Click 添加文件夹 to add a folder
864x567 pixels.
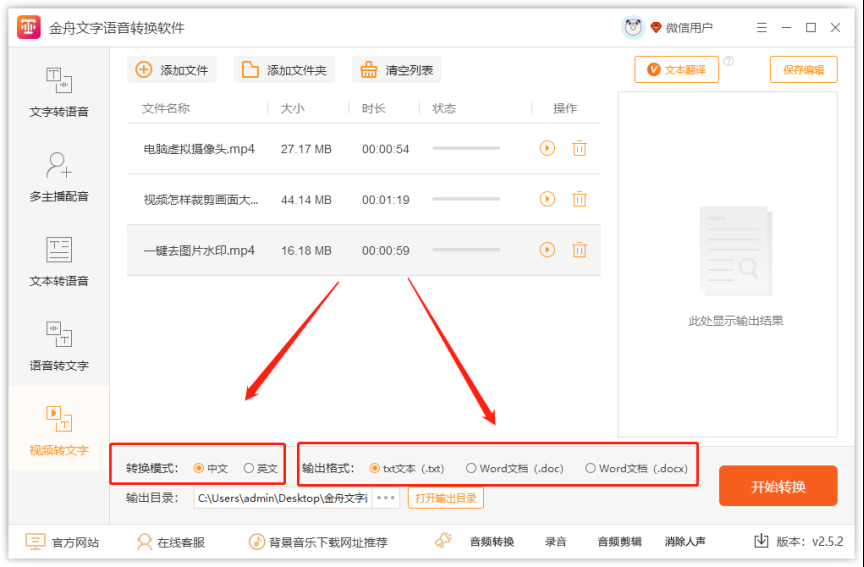point(285,70)
